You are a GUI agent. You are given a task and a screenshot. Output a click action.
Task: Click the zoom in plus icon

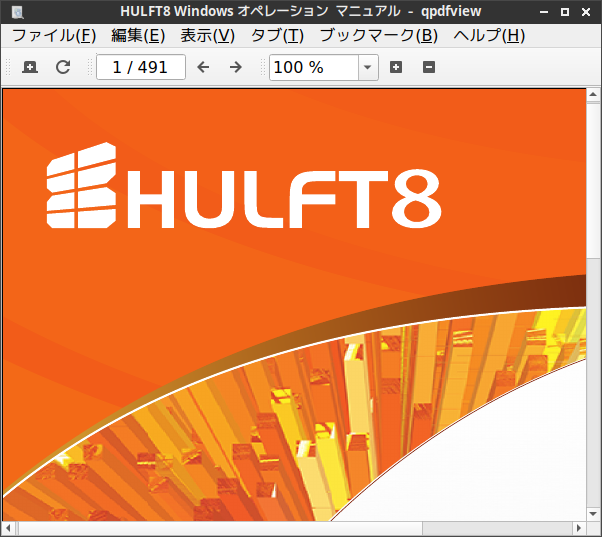pyautogui.click(x=396, y=68)
